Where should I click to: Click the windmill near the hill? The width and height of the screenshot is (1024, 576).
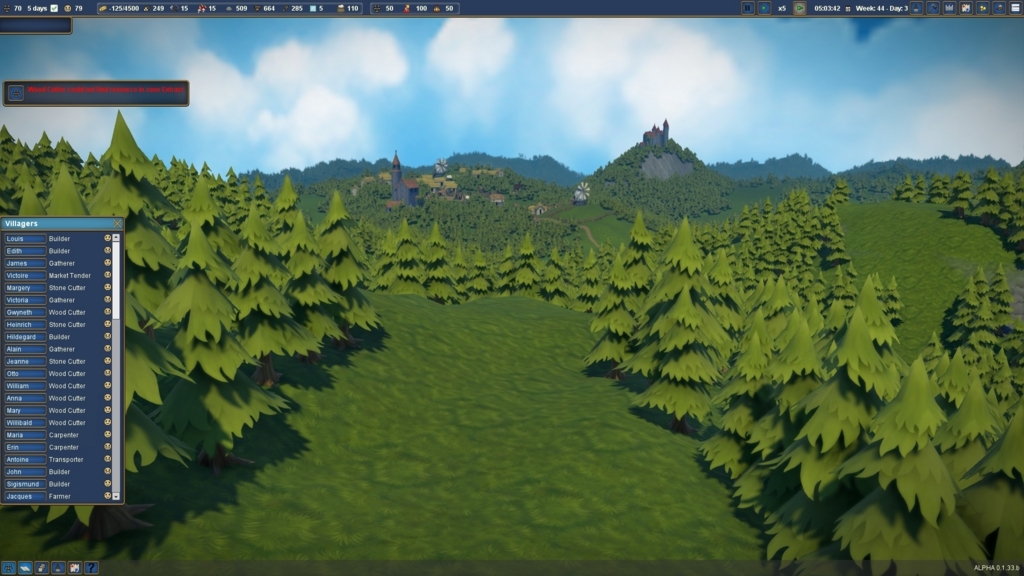pyautogui.click(x=581, y=194)
